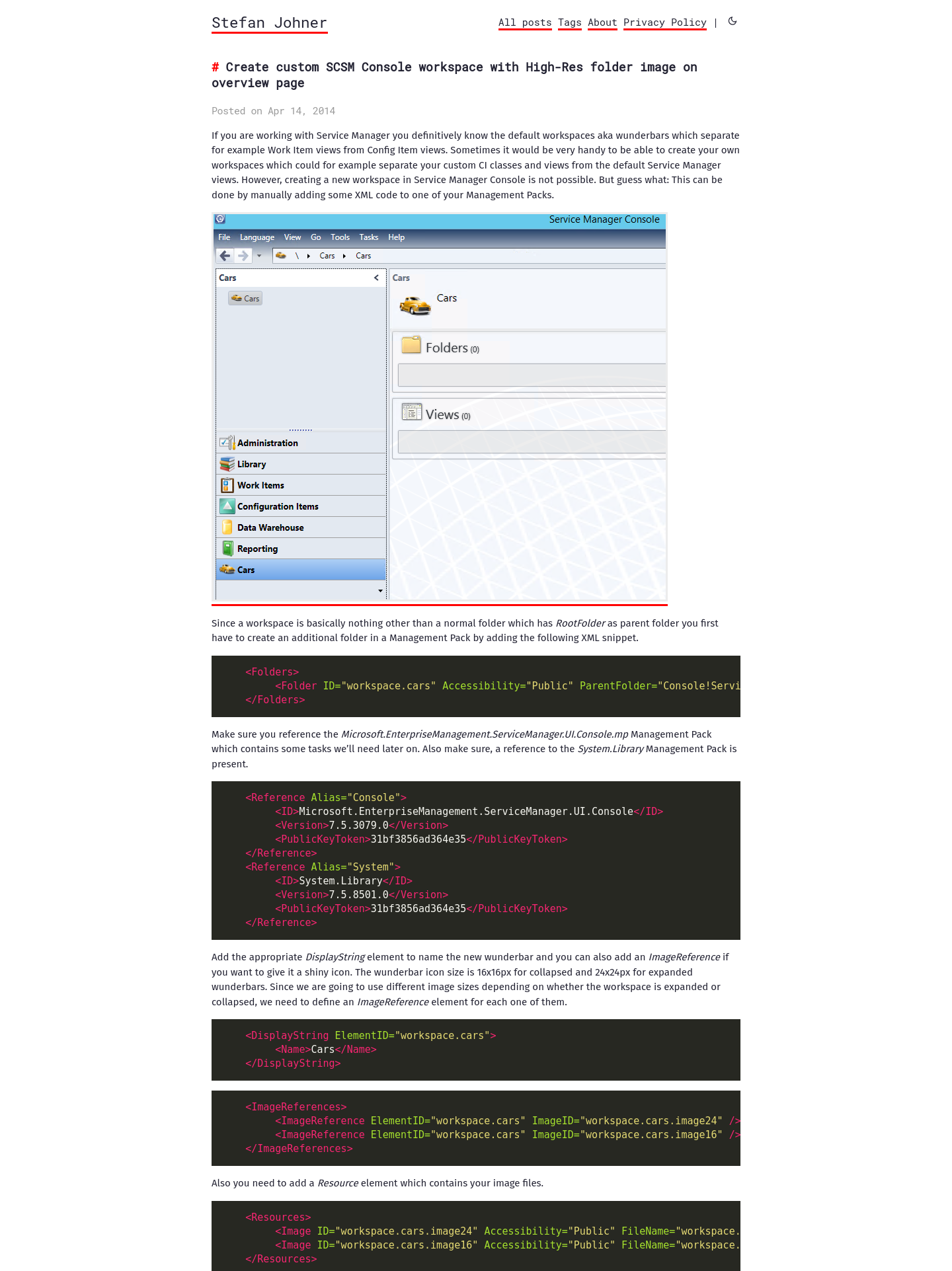This screenshot has width=952, height=1271.
Task: Click the car icon in breadcrumb bar
Action: pos(281,255)
